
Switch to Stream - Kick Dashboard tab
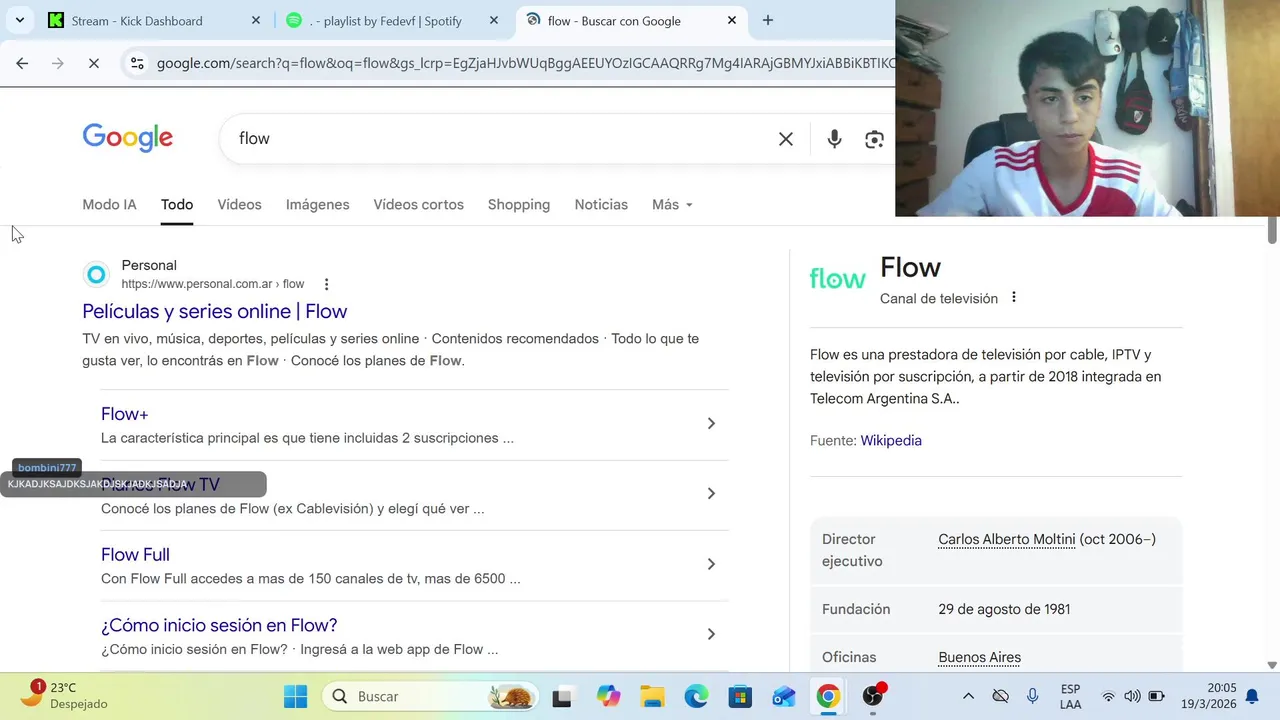(x=137, y=20)
